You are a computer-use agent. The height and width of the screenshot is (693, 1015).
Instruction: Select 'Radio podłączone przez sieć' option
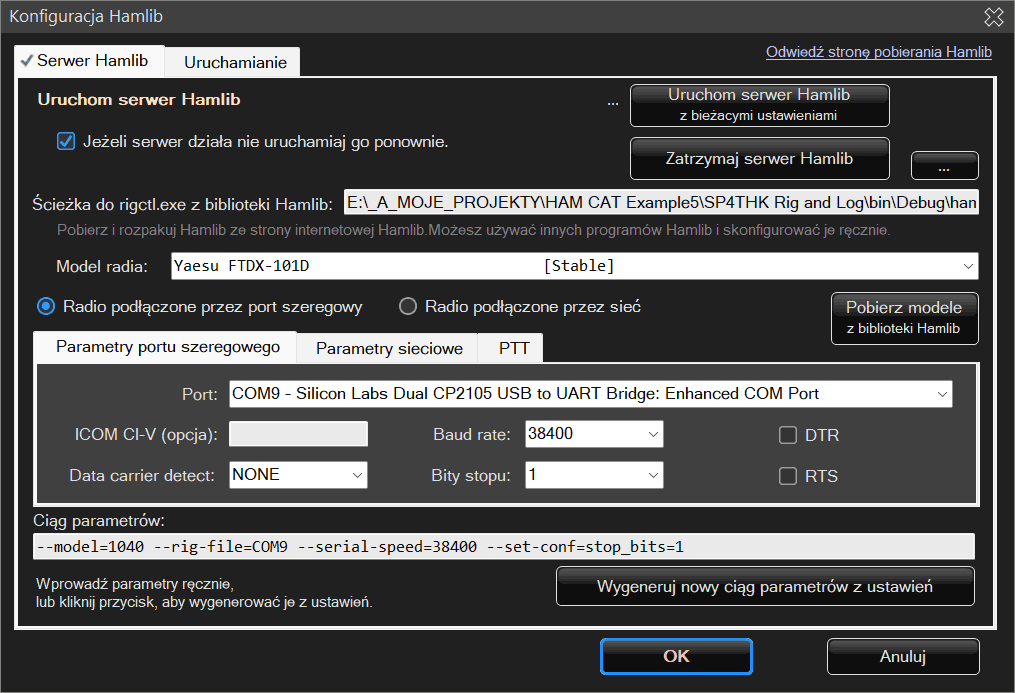point(408,306)
